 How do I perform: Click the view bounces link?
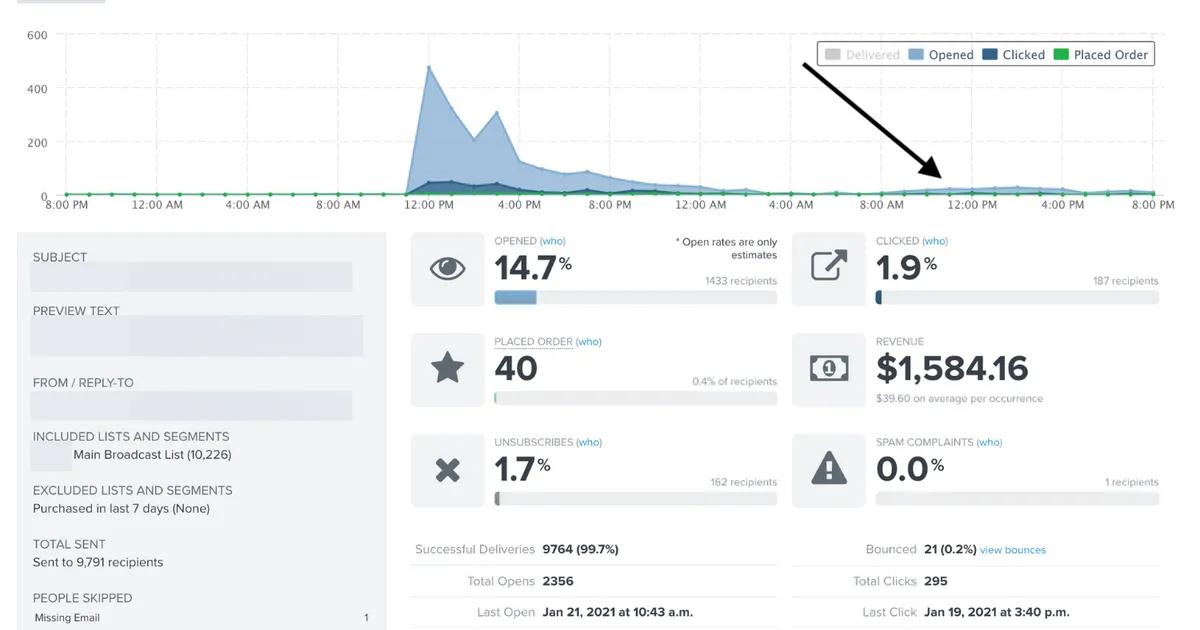point(1013,550)
